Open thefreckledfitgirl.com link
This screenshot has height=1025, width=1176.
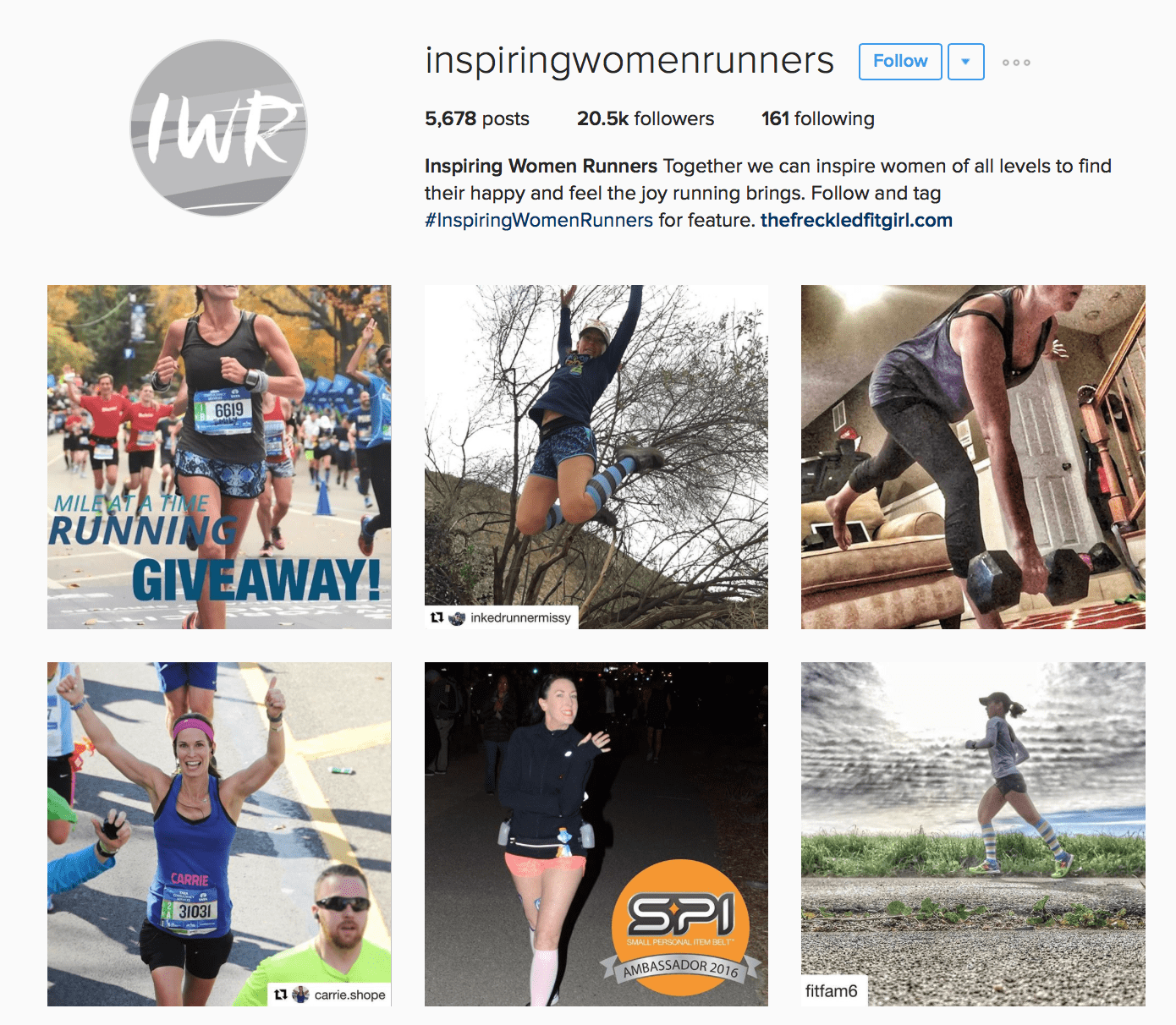pos(856,221)
